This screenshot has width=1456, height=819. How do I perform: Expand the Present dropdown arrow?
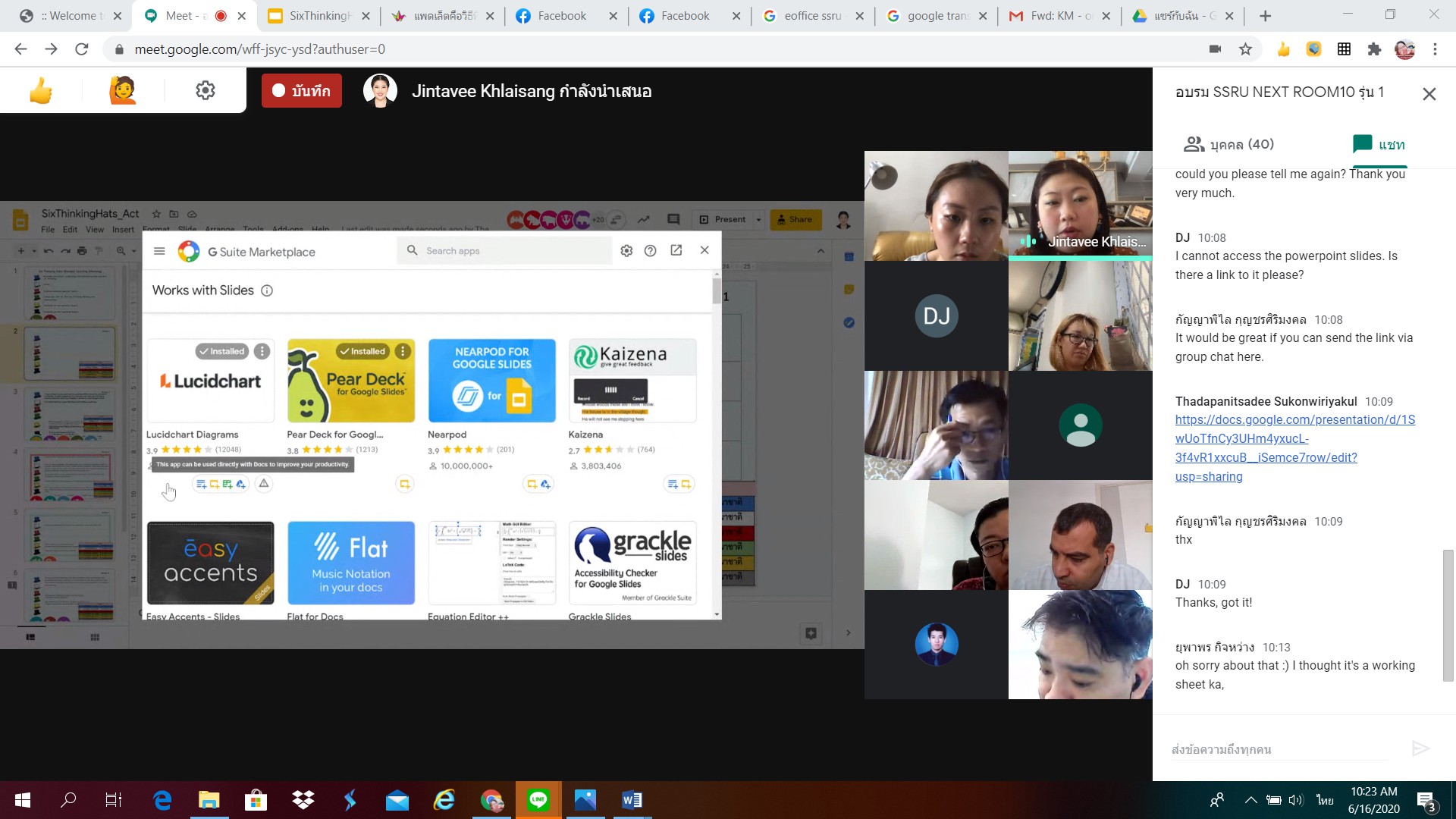coord(758,219)
